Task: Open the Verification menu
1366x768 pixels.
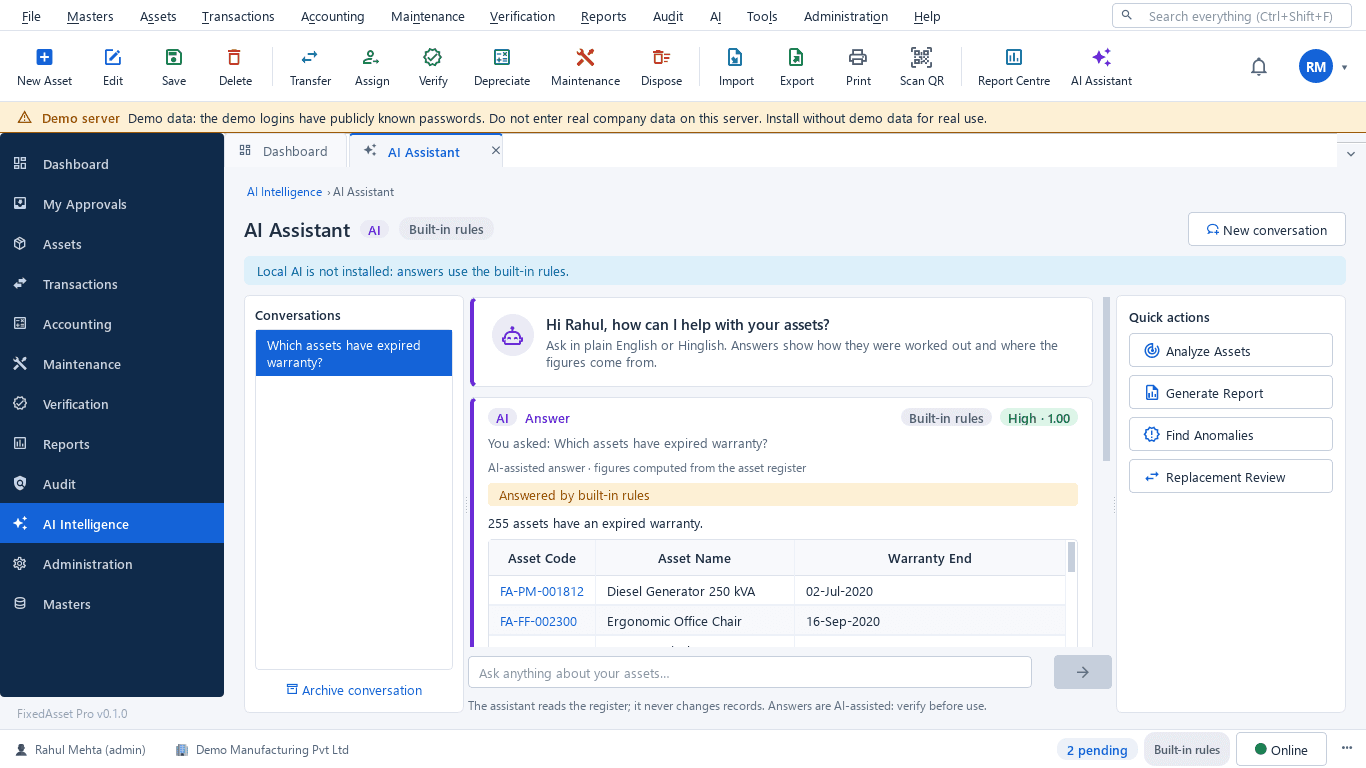Action: pos(522,16)
